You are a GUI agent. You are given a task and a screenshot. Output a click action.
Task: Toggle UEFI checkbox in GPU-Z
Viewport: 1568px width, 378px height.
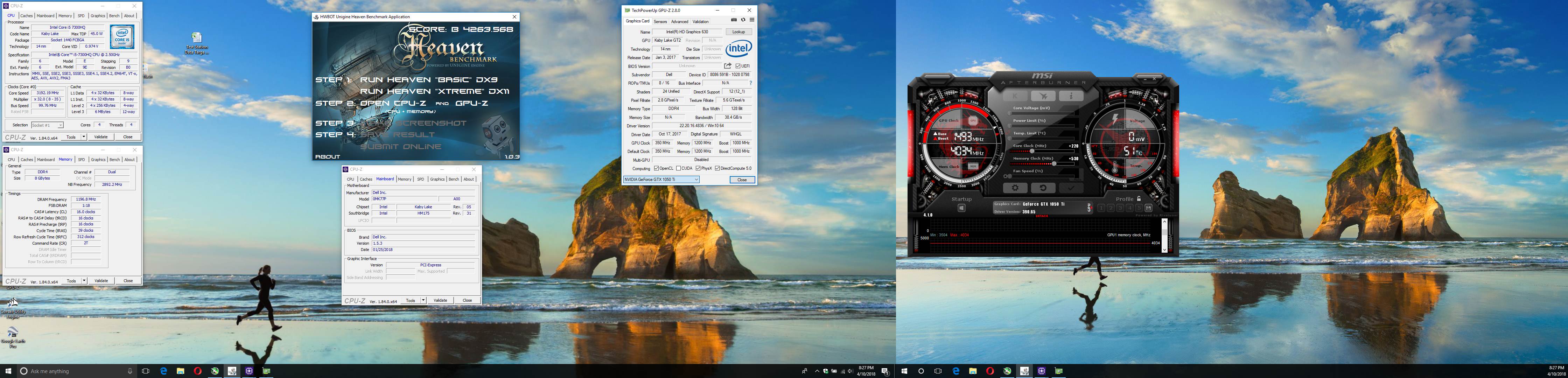tap(738, 66)
